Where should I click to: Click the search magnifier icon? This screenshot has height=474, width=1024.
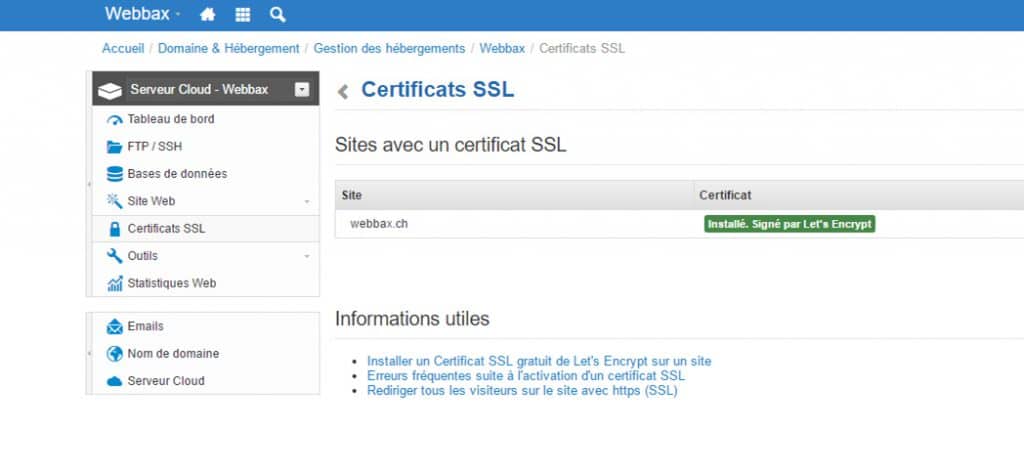coord(278,14)
